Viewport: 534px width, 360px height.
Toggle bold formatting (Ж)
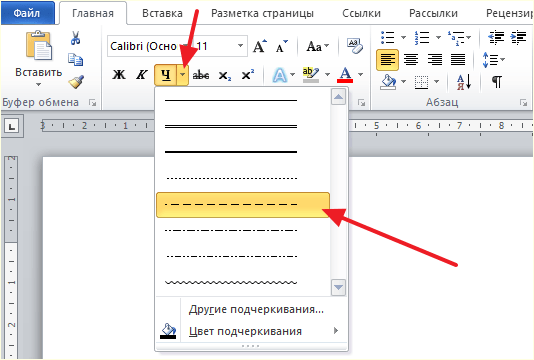pos(119,74)
